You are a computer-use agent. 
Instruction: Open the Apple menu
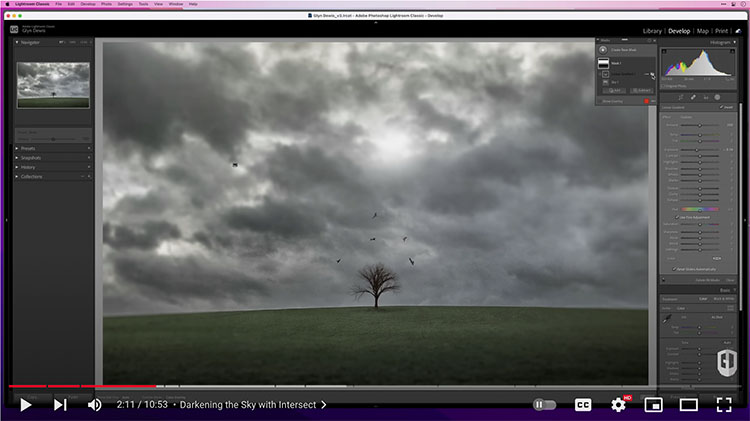point(7,4)
